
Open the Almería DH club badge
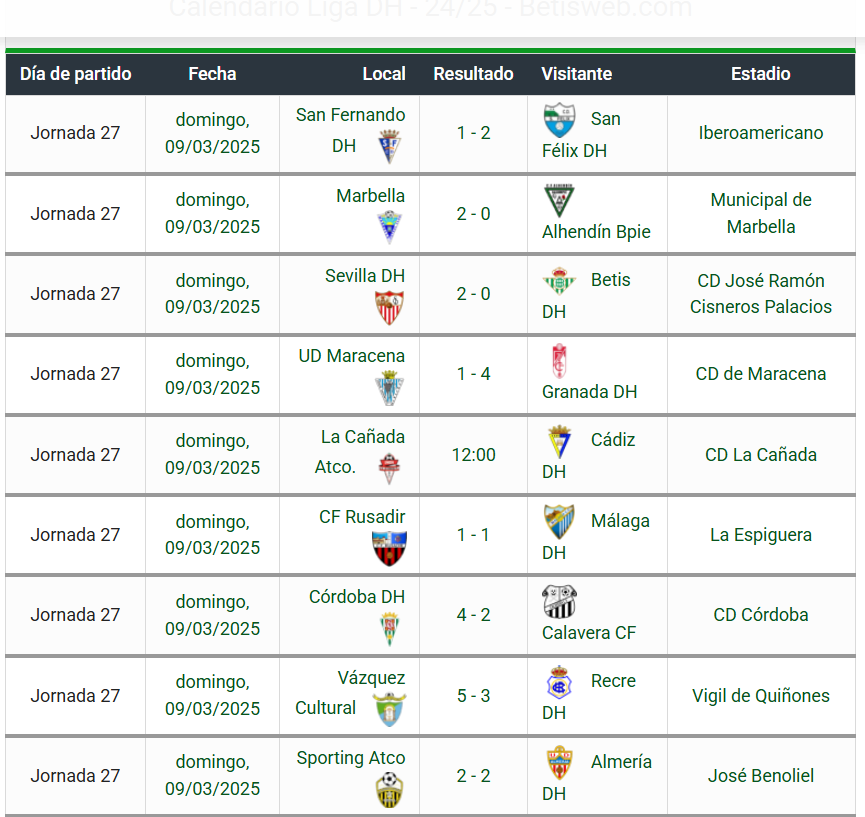[x=559, y=763]
